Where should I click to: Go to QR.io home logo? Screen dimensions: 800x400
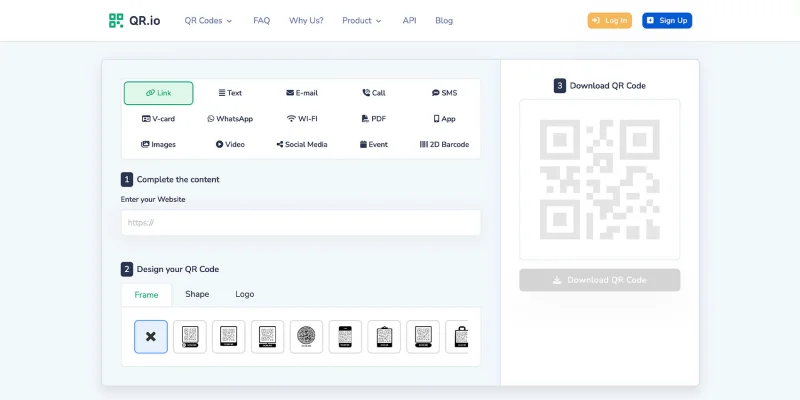click(x=134, y=20)
